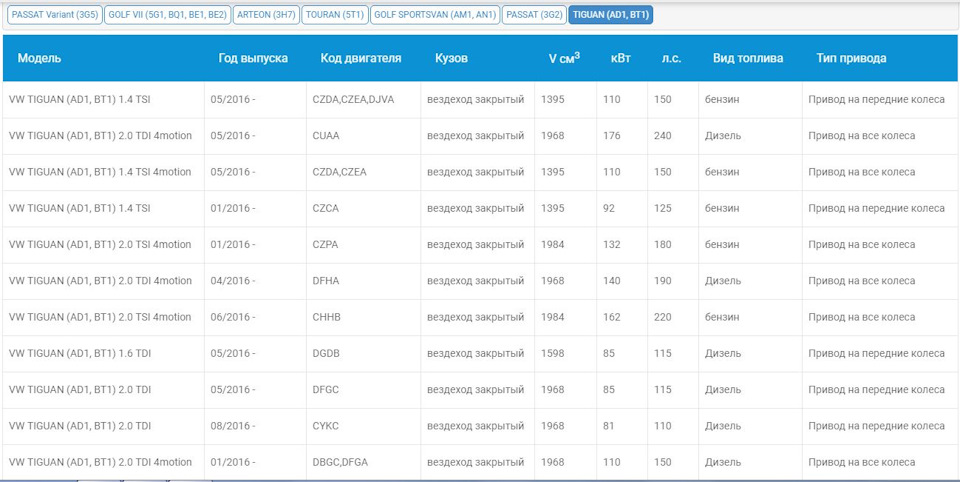Click the 132 kW value

coord(612,244)
